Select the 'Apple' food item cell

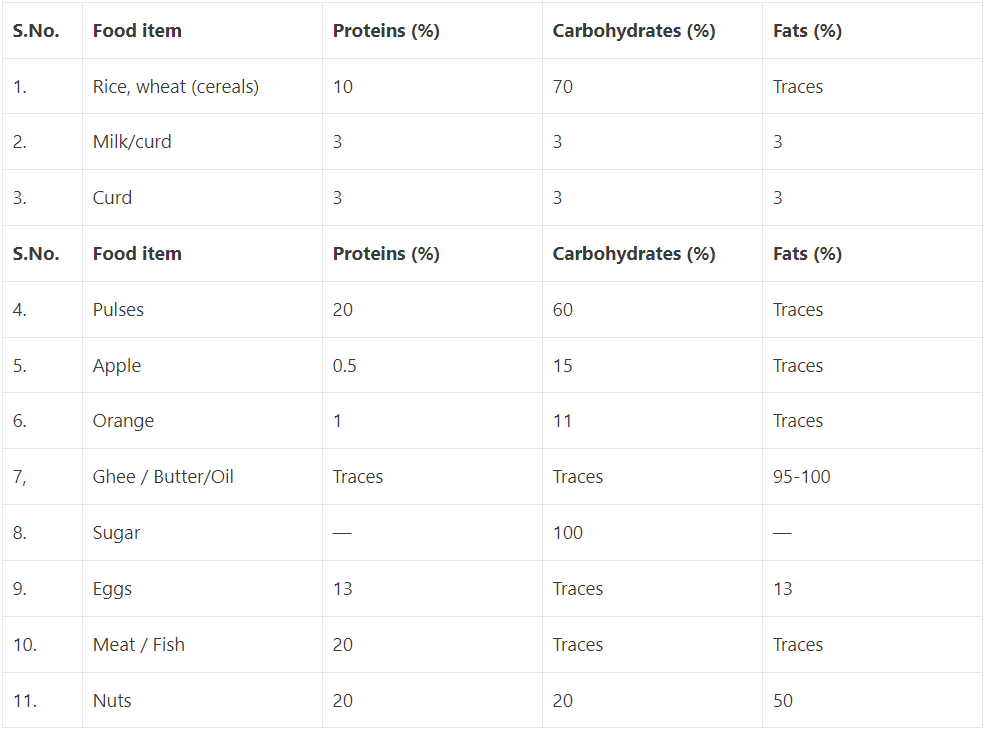[x=117, y=366]
